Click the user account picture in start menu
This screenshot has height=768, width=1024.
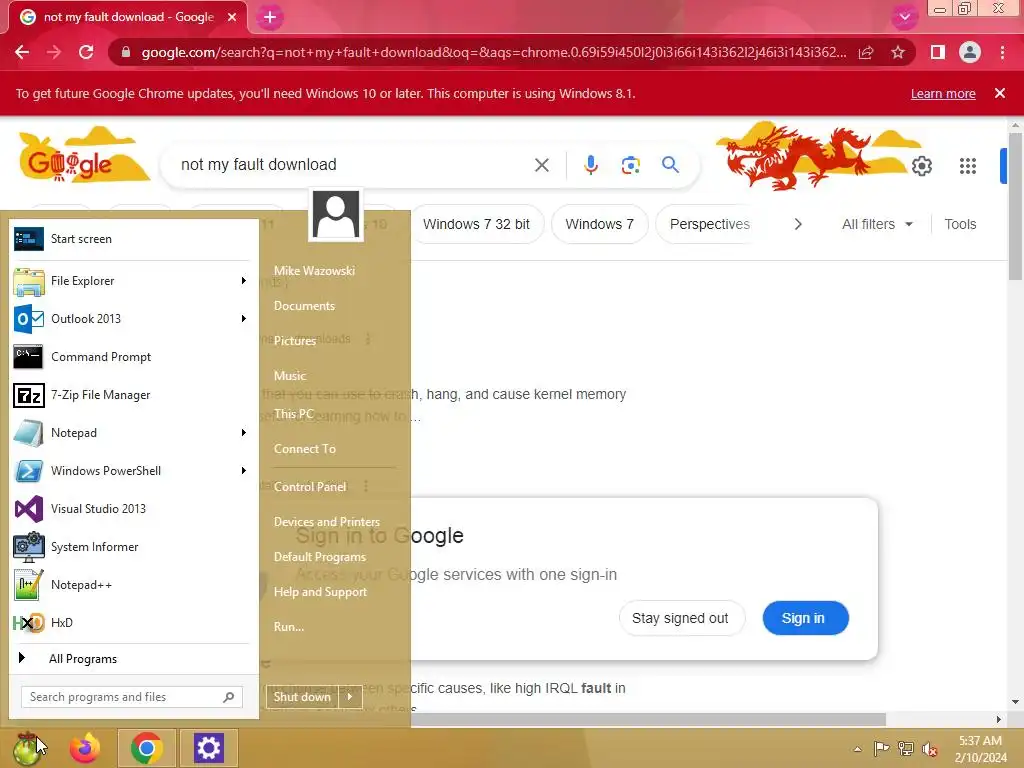pyautogui.click(x=336, y=215)
